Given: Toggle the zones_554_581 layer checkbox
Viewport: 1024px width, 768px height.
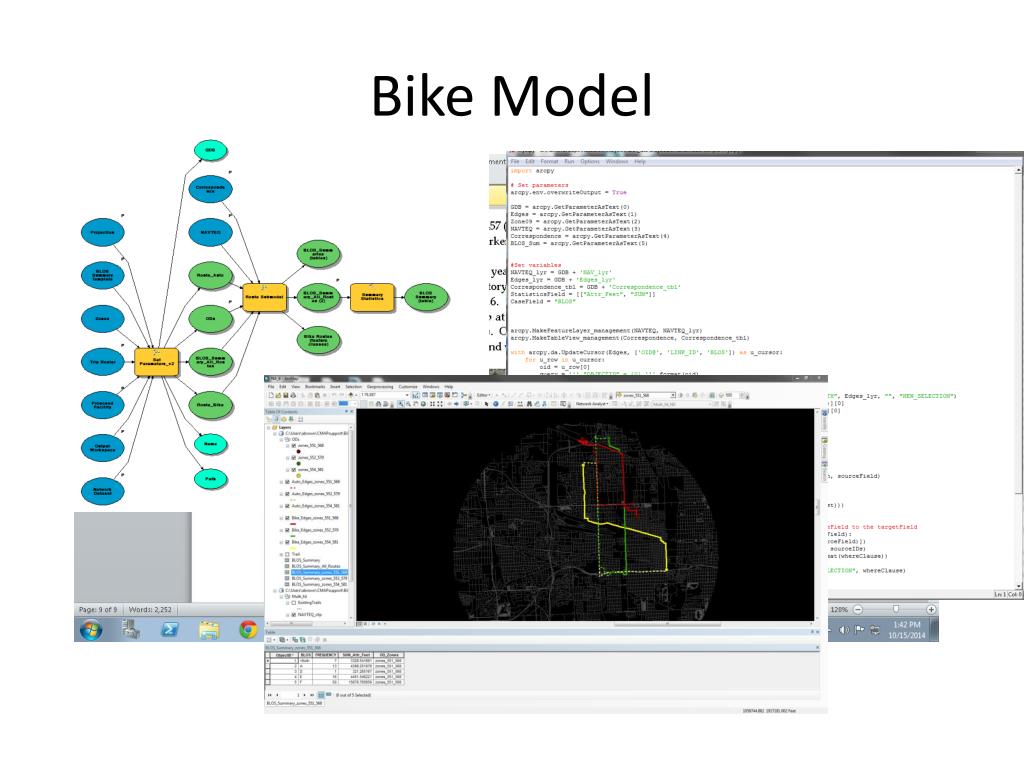Looking at the screenshot, I should (x=294, y=470).
